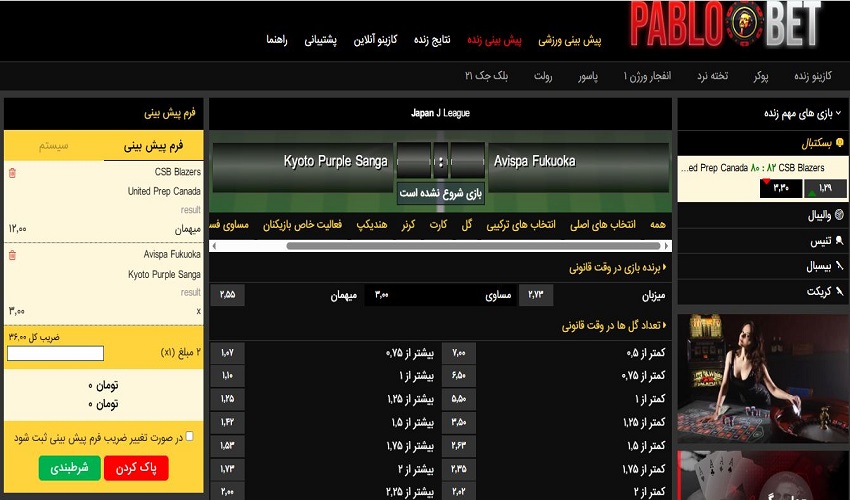Viewport: 850px width, 500px height.
Task: Enable auto-submit on odds change checkbox
Action: point(189,436)
